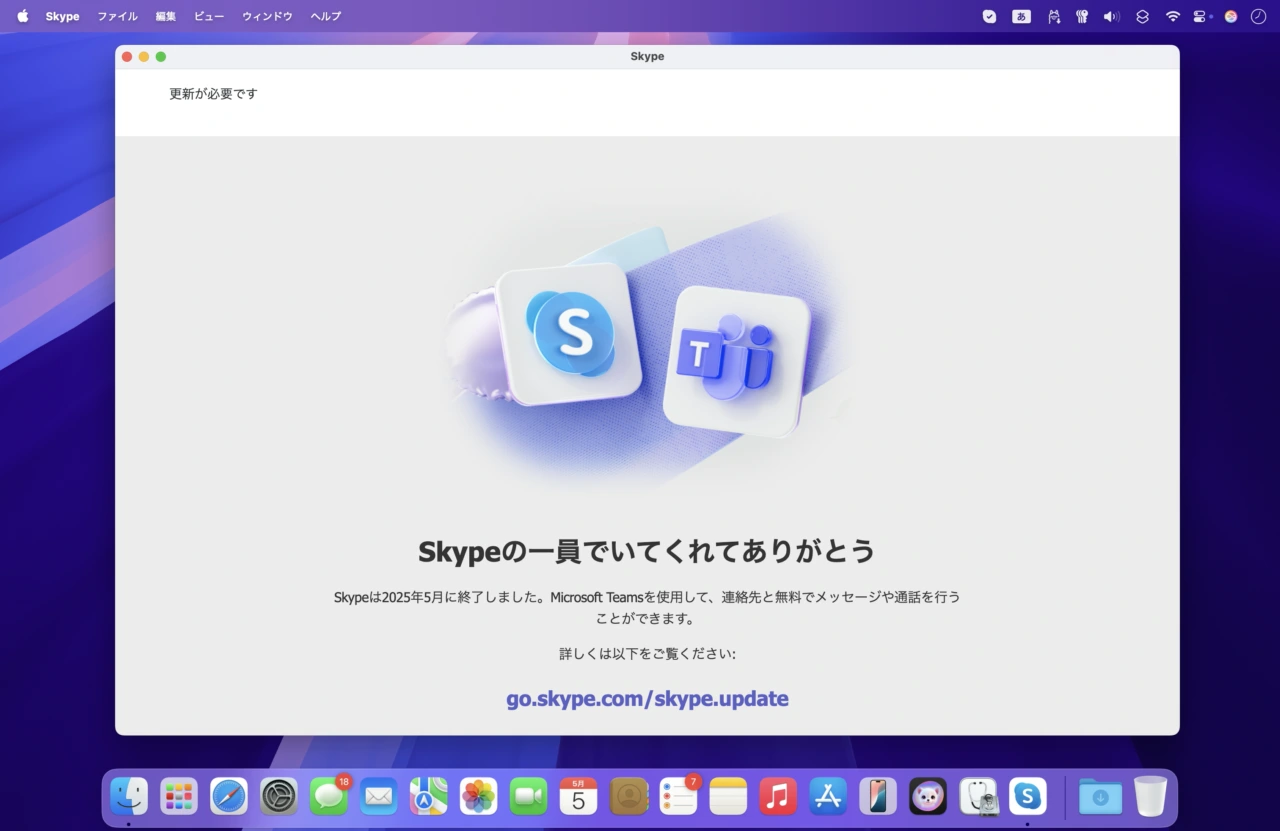Open the Japanese input source menu
Viewport: 1280px width, 831px height.
(1021, 16)
